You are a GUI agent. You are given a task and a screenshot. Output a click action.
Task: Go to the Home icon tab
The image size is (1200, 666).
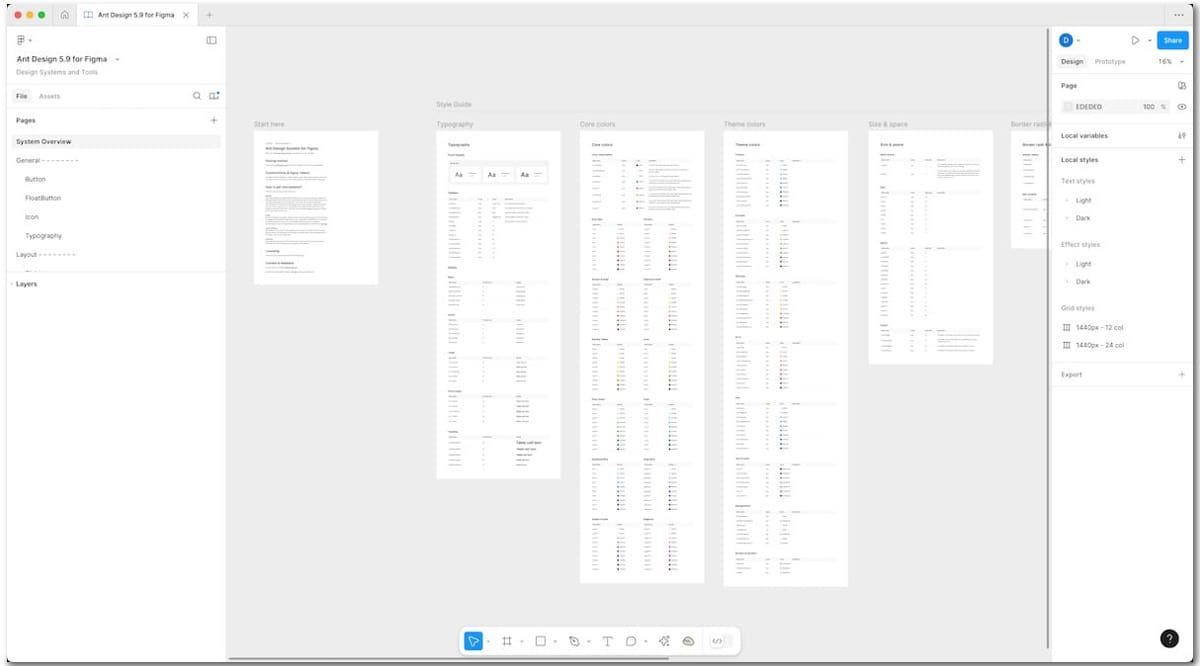pyautogui.click(x=65, y=15)
